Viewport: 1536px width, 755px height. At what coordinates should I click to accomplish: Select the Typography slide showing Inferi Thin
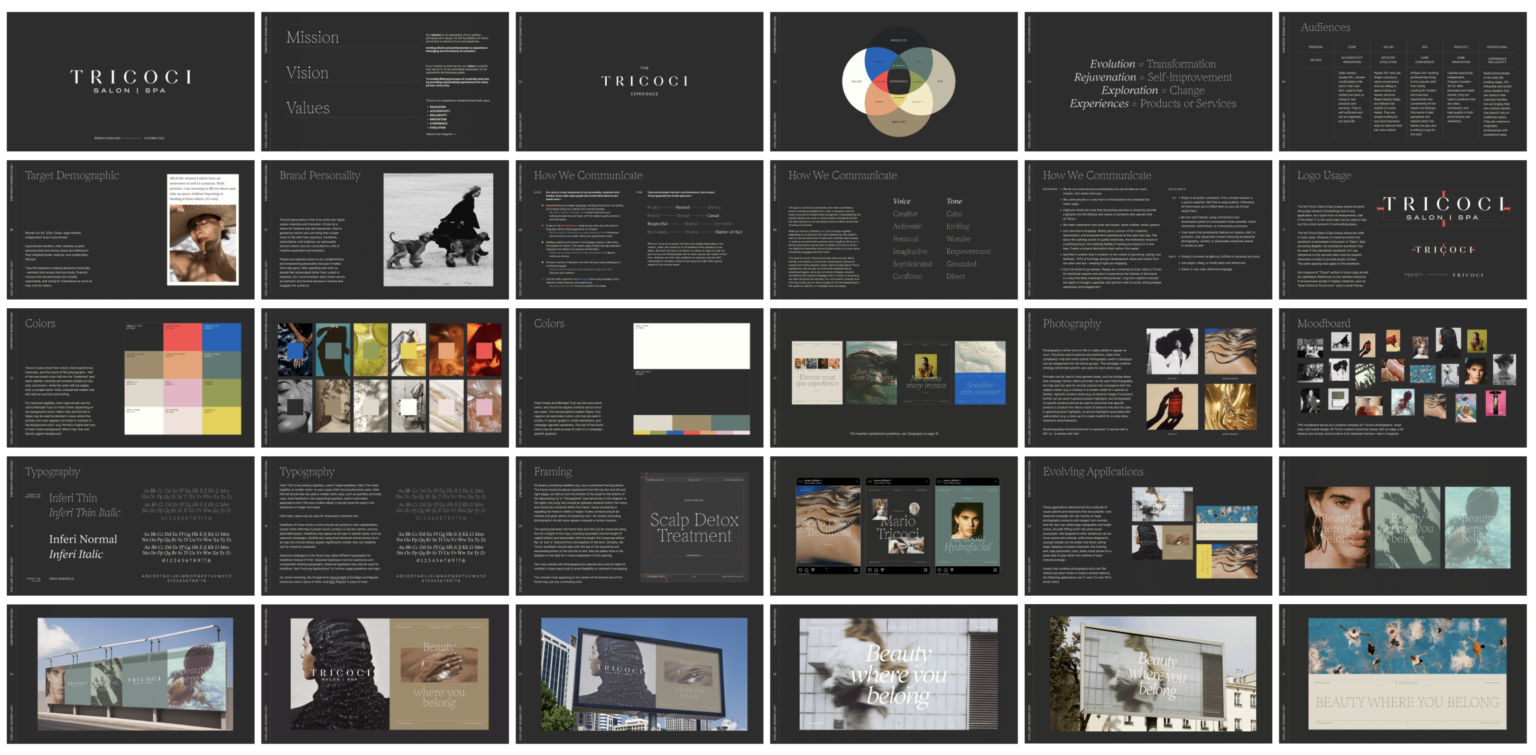[x=131, y=525]
